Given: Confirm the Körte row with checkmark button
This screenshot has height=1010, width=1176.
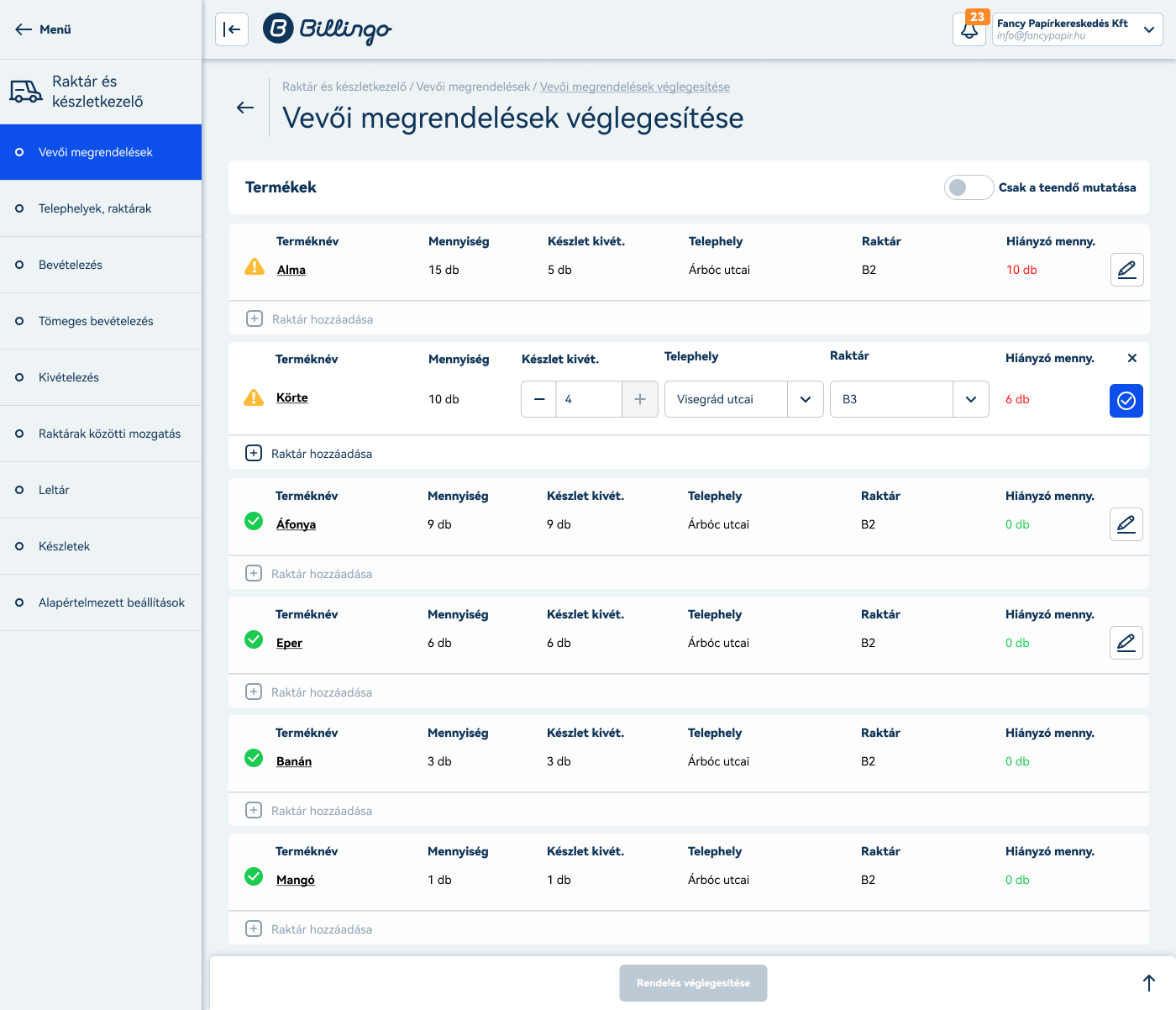Looking at the screenshot, I should (x=1126, y=401).
